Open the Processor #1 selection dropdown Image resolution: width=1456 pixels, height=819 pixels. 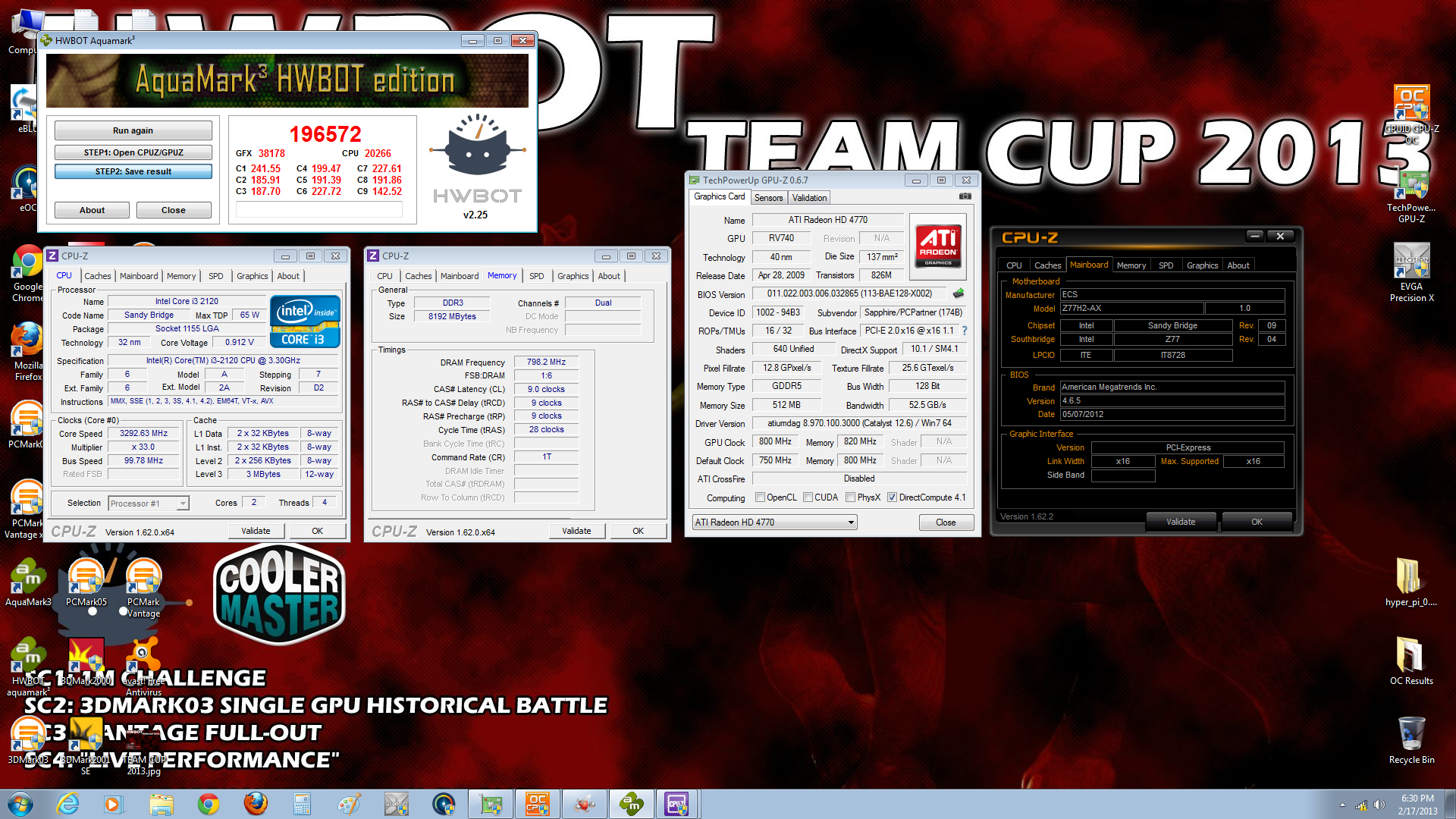149,504
